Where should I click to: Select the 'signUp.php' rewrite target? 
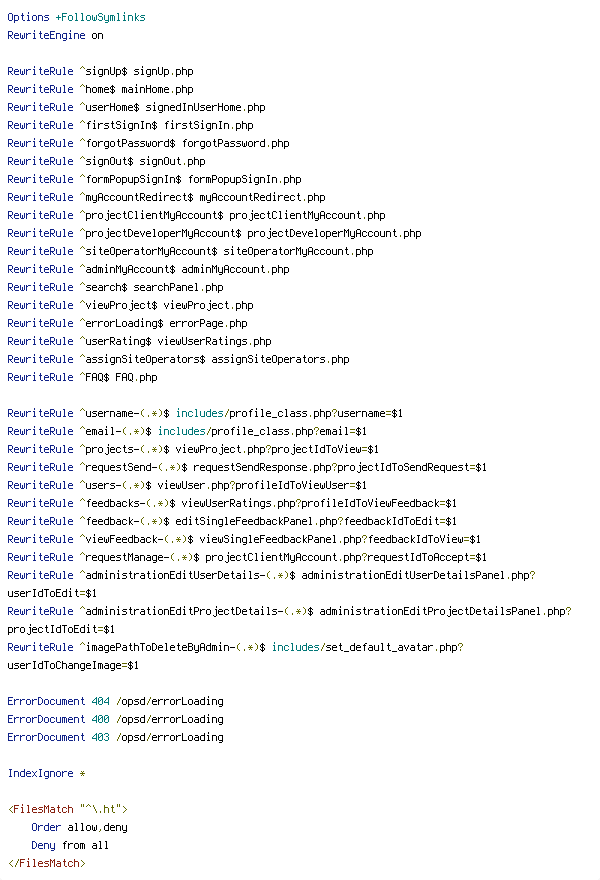point(163,71)
